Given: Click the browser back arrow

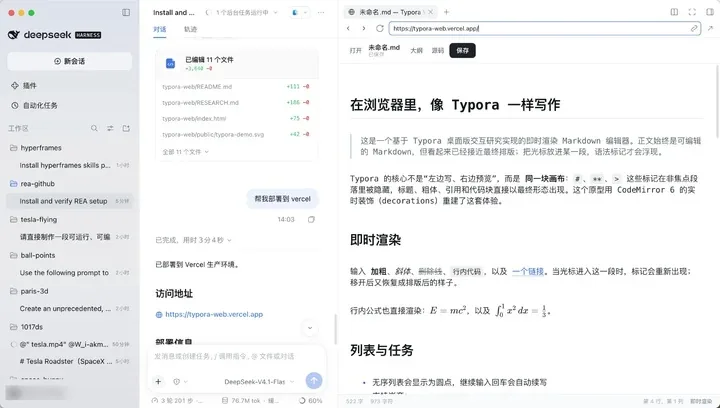Looking at the screenshot, I should tap(348, 28).
